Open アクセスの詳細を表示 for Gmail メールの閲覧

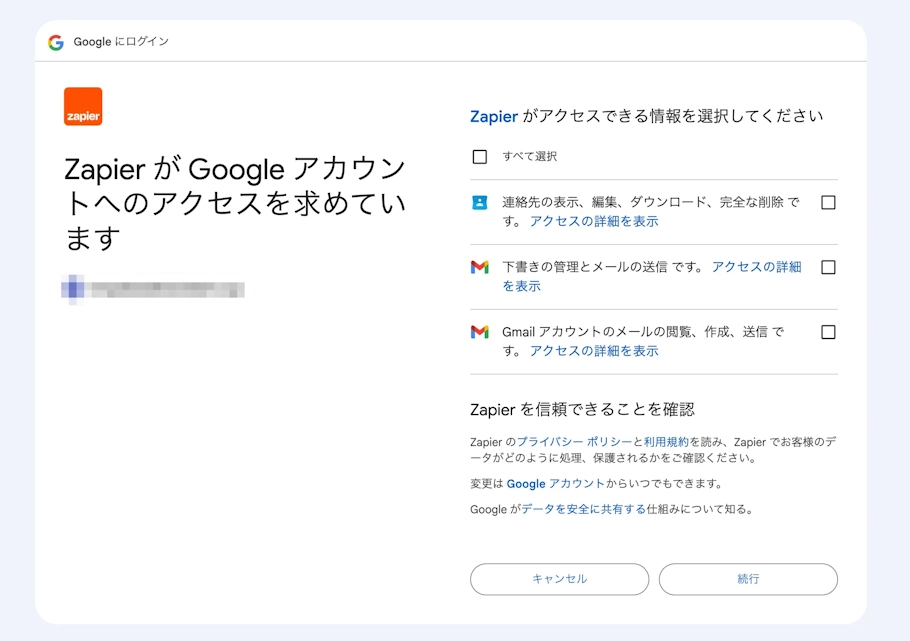(594, 351)
